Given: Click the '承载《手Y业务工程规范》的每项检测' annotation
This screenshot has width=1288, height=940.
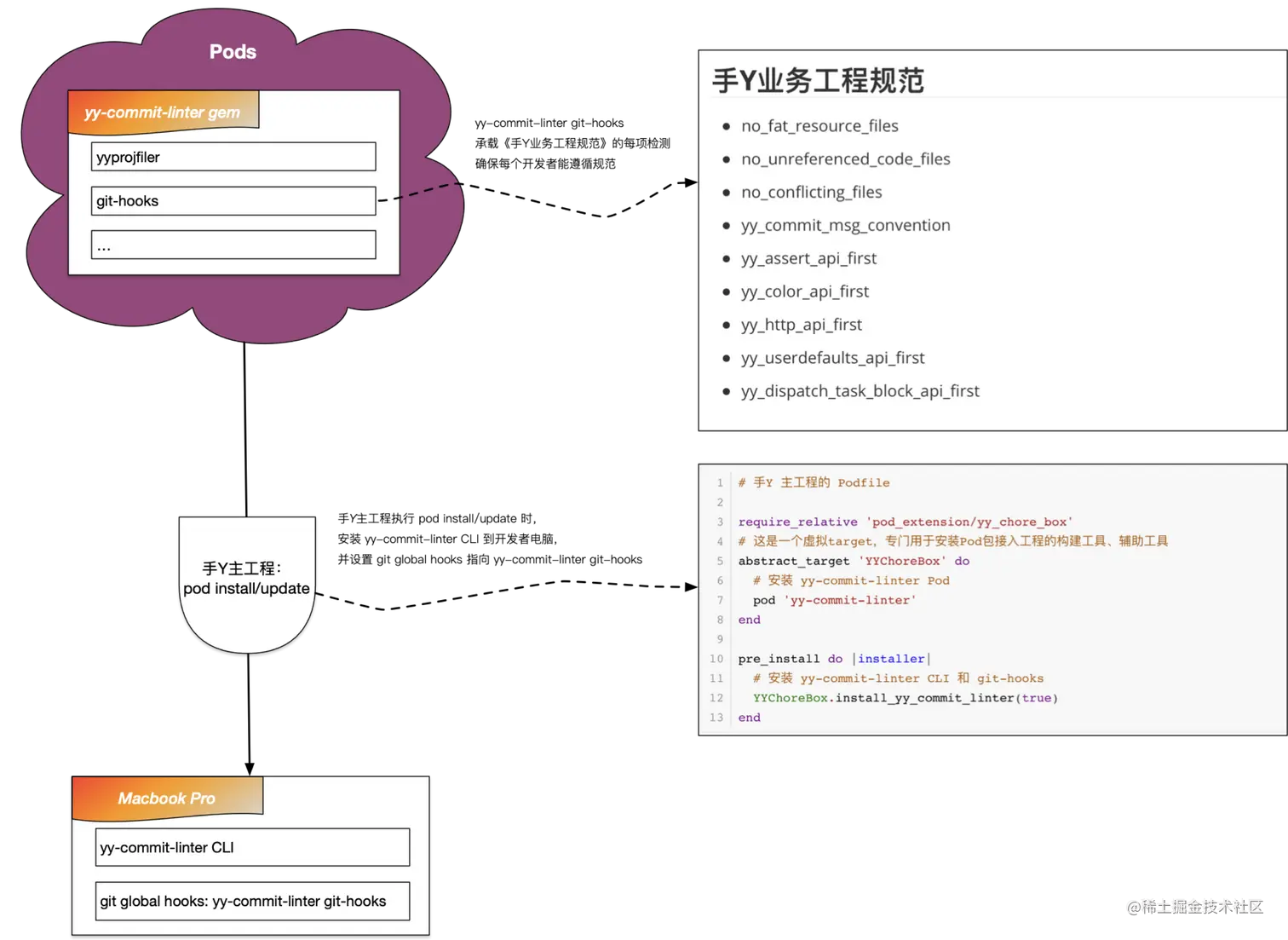Looking at the screenshot, I should pyautogui.click(x=572, y=143).
